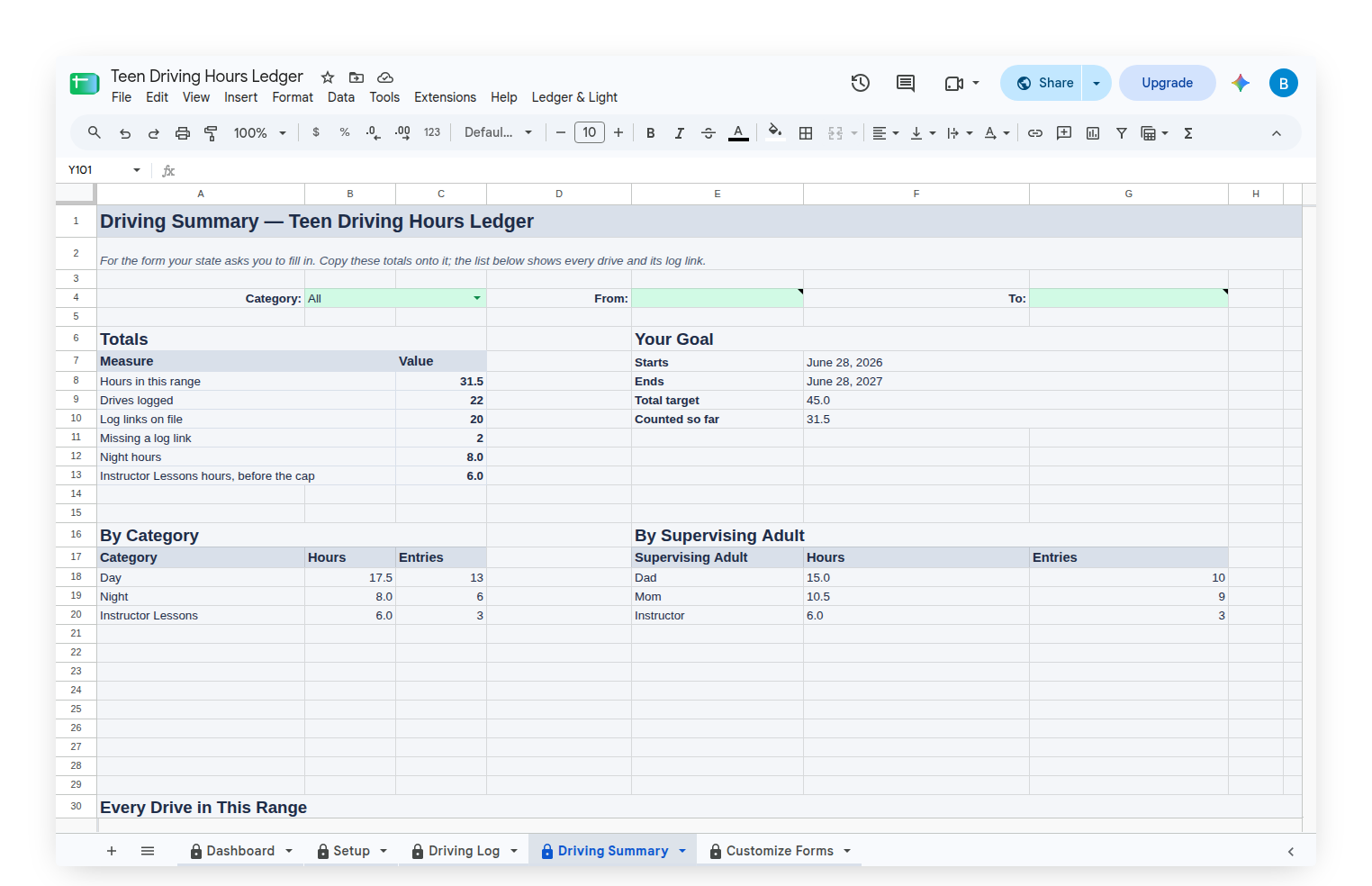Toggle strikethrough formatting

coord(709,133)
